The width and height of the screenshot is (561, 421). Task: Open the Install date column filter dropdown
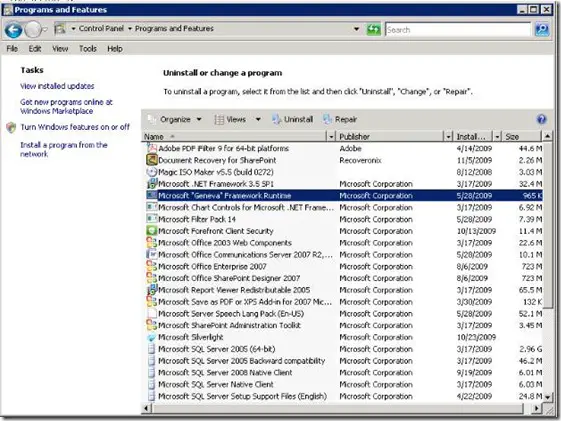point(497,137)
